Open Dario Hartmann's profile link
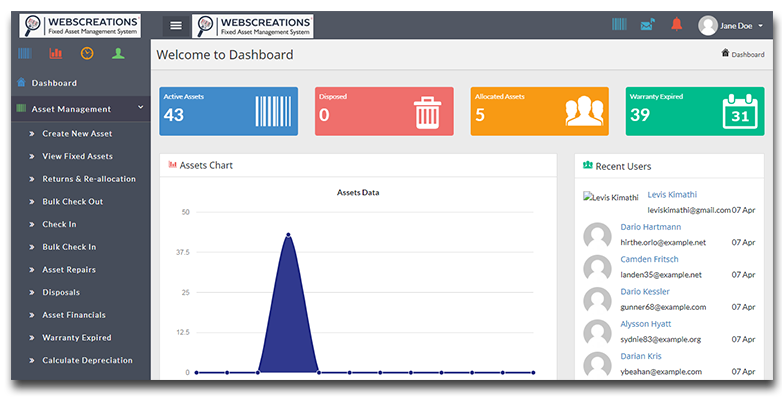The height and width of the screenshot is (398, 782). 650,227
